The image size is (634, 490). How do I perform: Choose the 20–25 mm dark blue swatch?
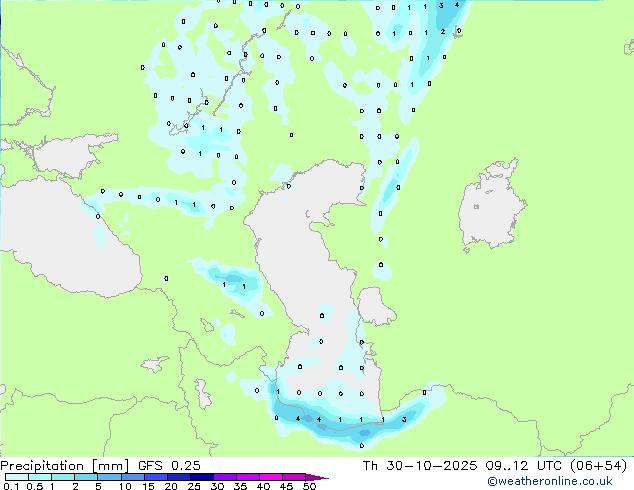179,477
